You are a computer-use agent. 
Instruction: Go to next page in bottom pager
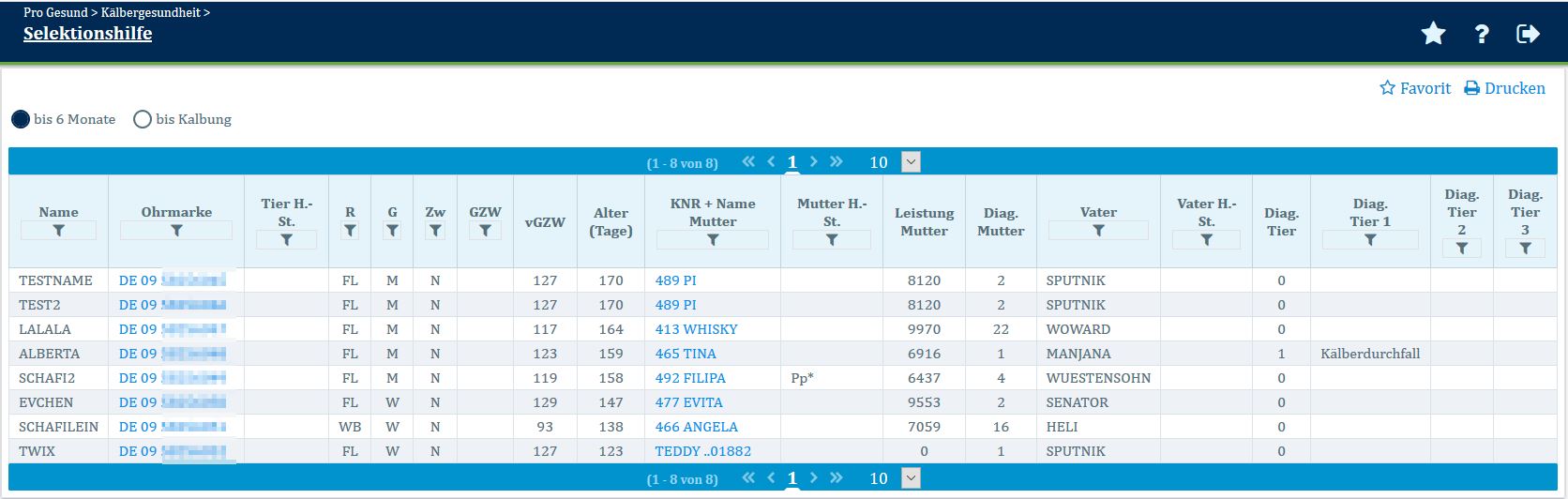click(x=813, y=477)
